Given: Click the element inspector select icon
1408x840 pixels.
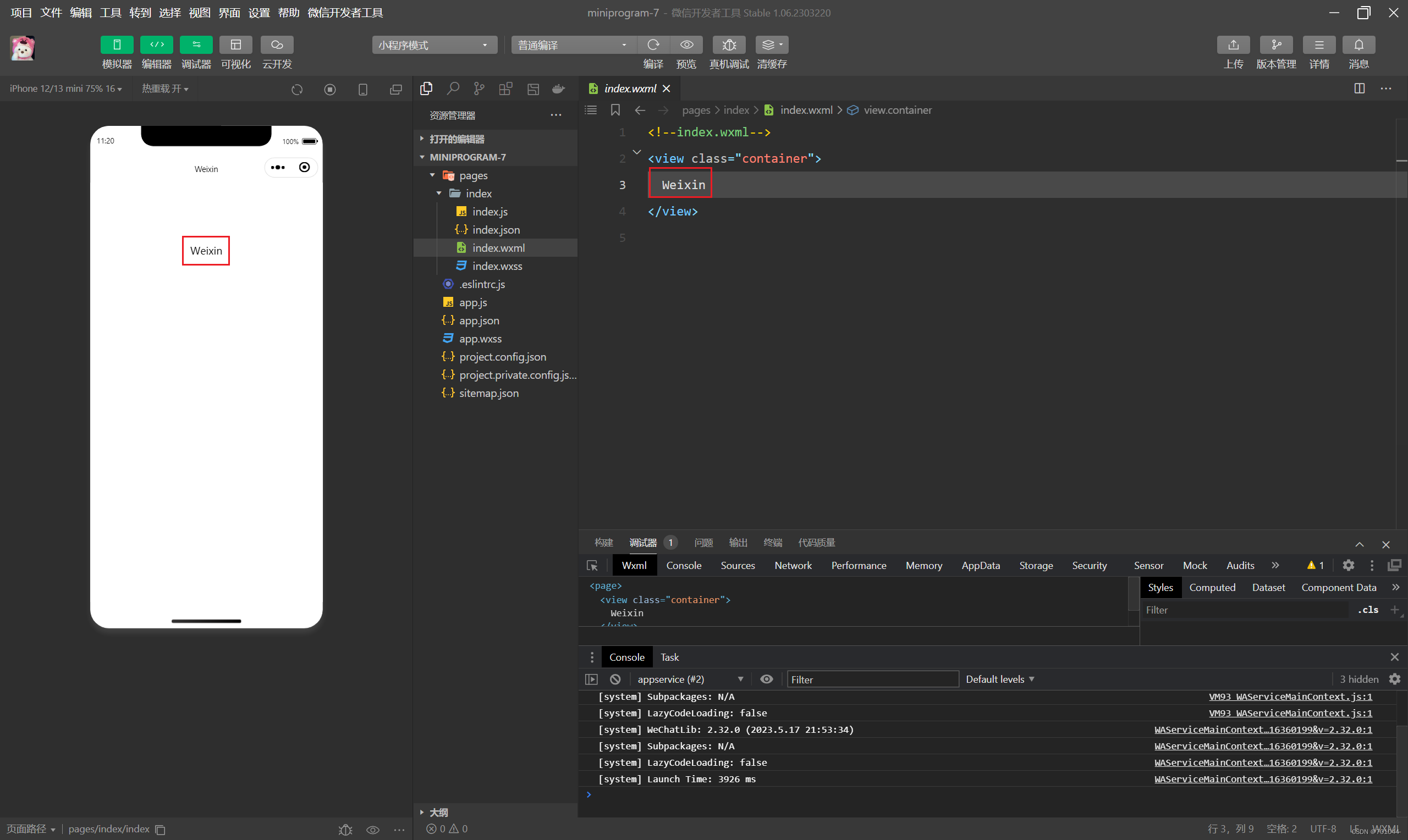Looking at the screenshot, I should pyautogui.click(x=592, y=566).
